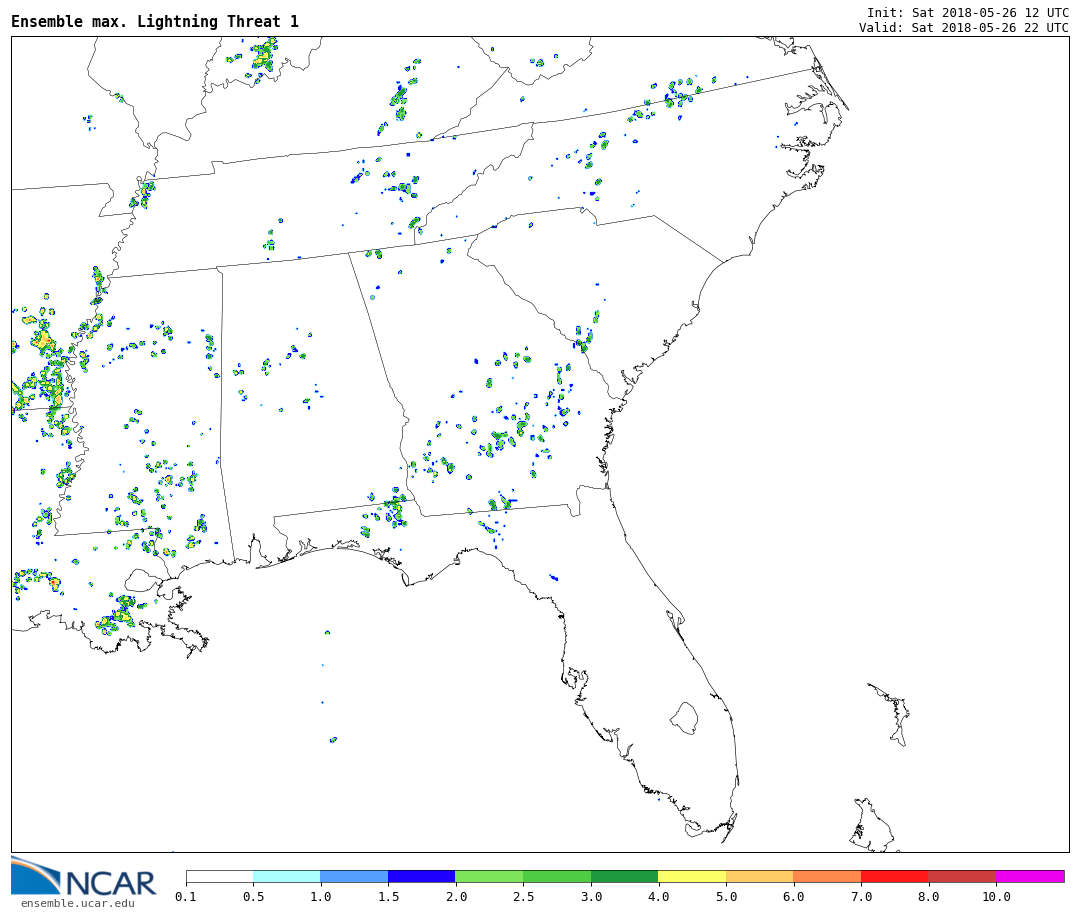Click Lake Okeechobee outline in Florida

(x=684, y=717)
